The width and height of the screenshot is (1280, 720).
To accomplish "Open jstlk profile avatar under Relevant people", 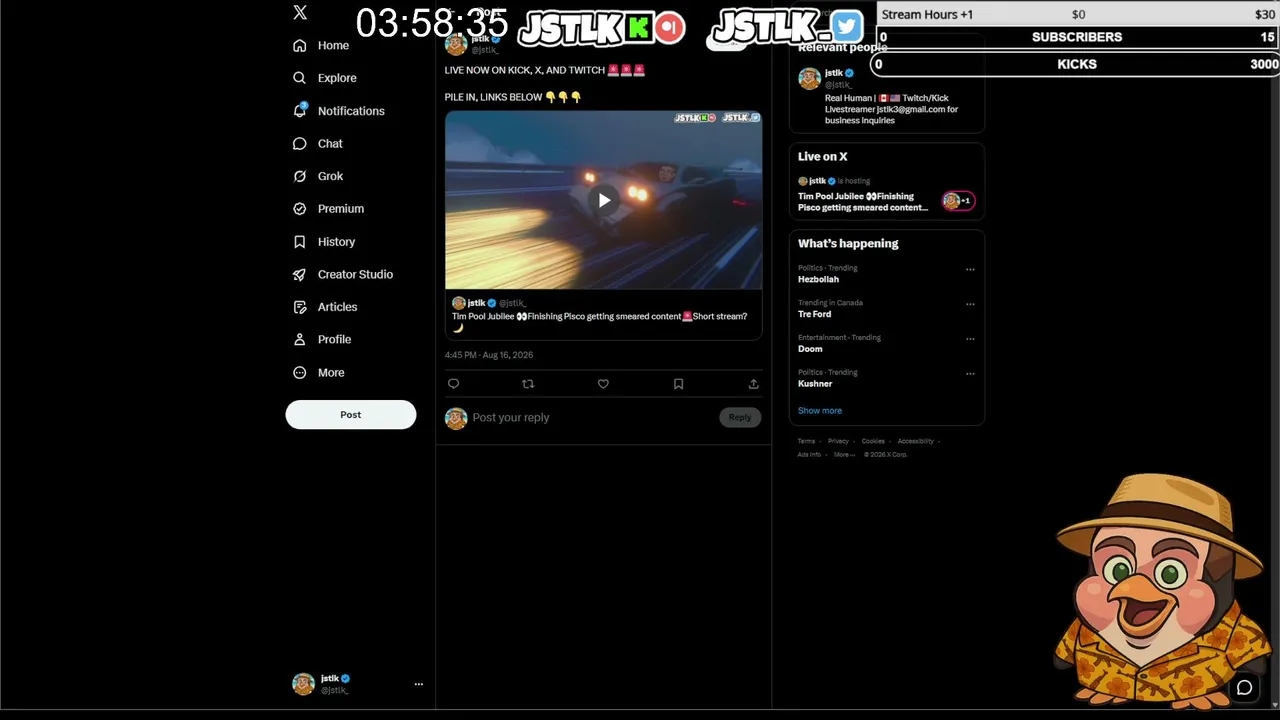I will (809, 79).
